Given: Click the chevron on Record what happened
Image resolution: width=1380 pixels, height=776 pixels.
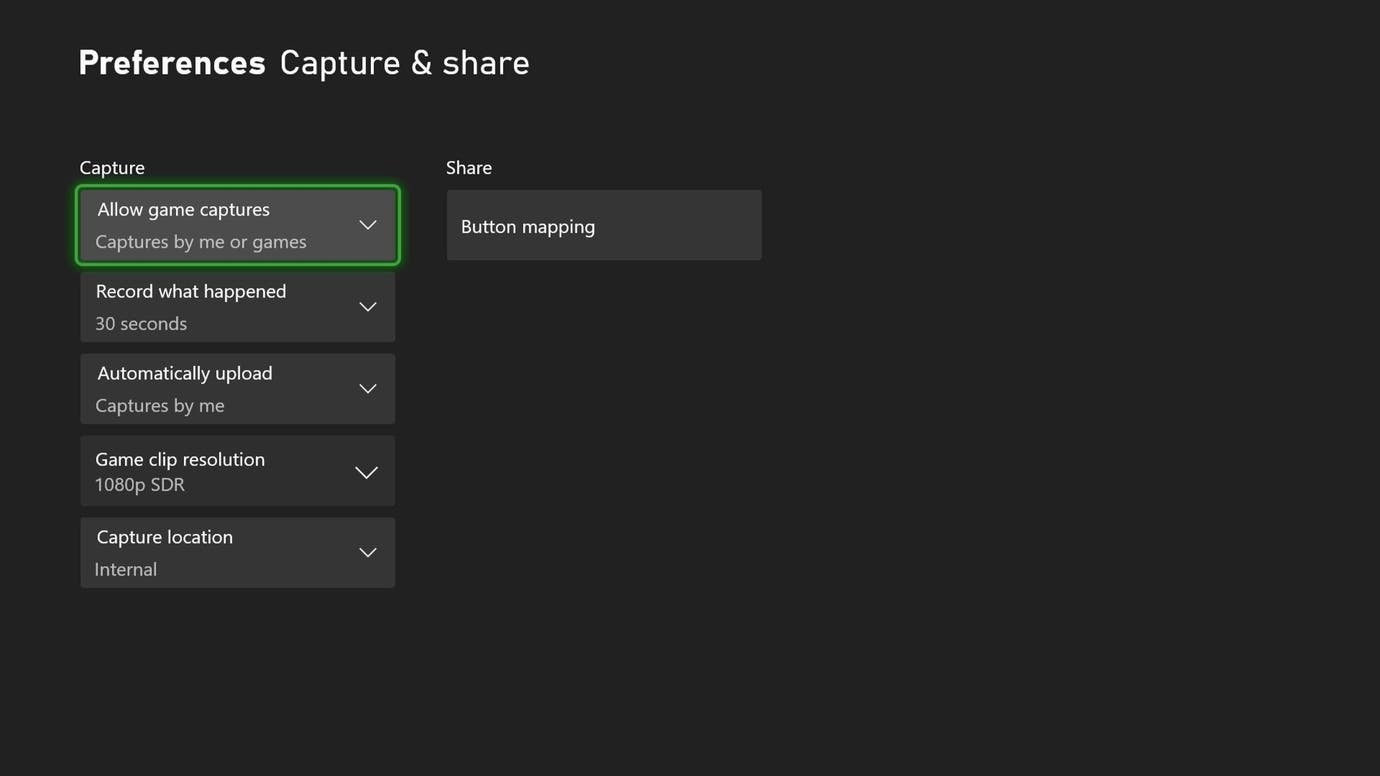Looking at the screenshot, I should coord(367,306).
